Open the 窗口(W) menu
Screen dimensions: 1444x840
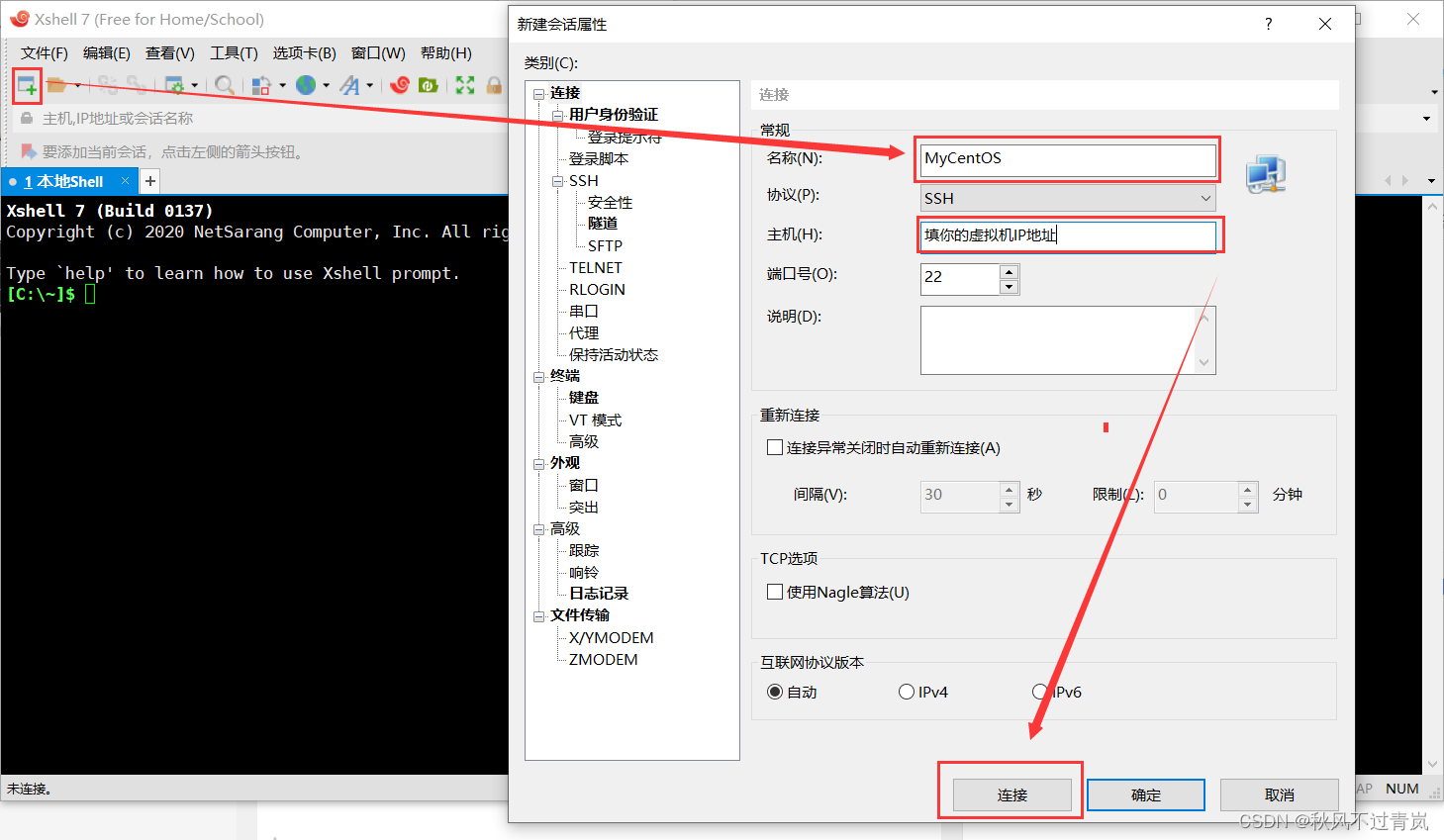point(378,53)
